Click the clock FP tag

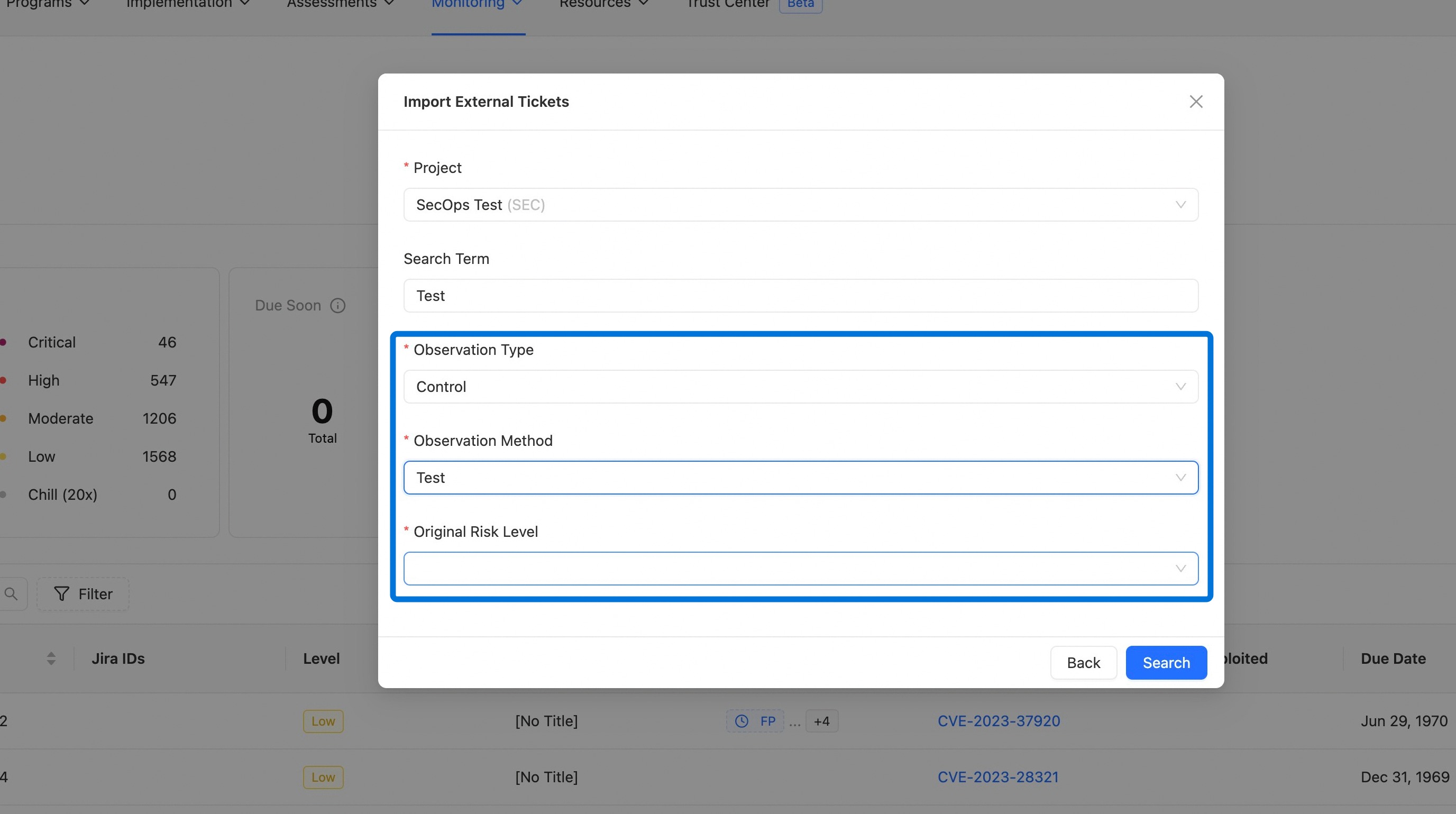coord(755,721)
